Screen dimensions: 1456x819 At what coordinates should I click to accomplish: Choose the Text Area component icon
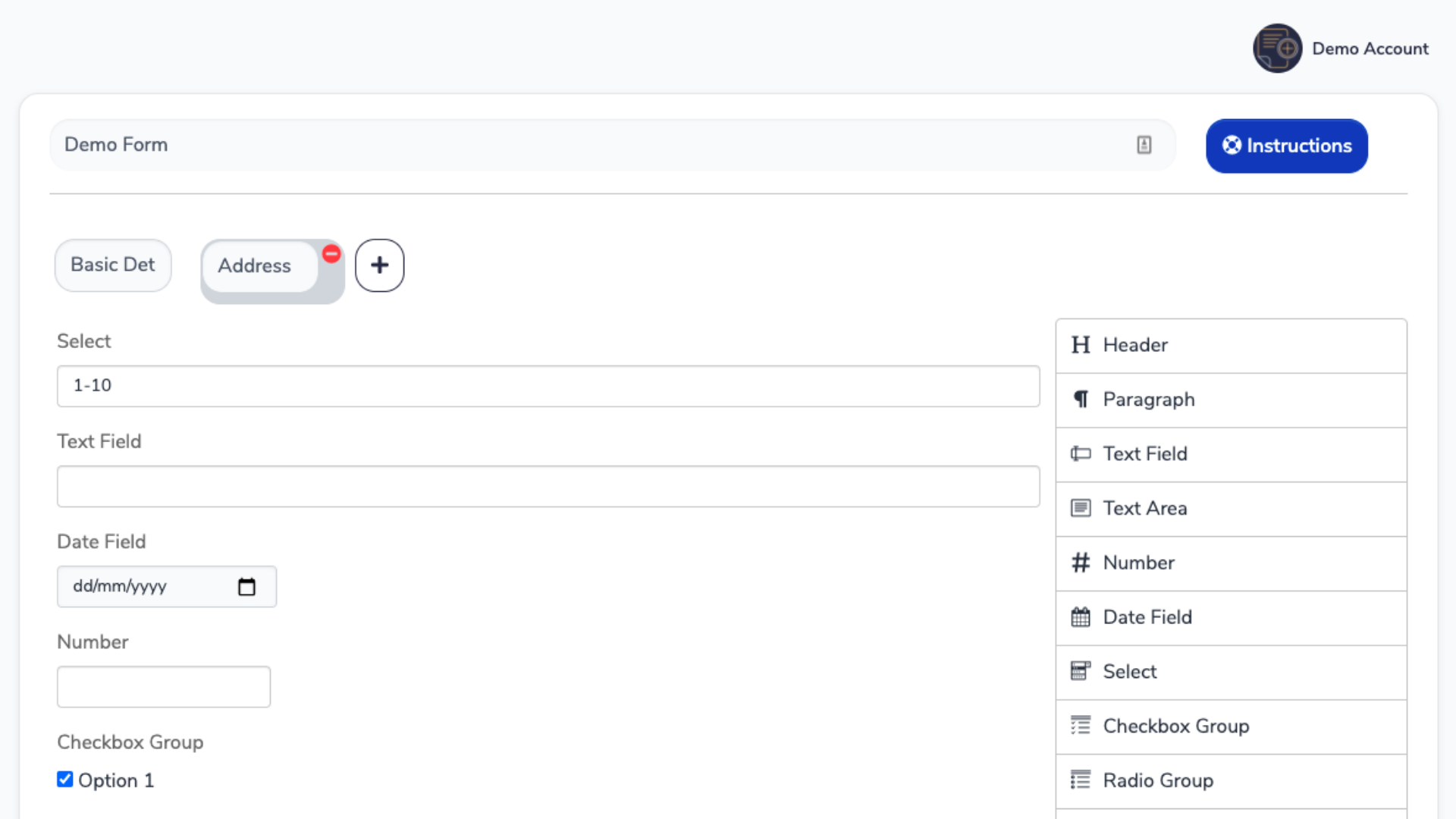pyautogui.click(x=1081, y=508)
